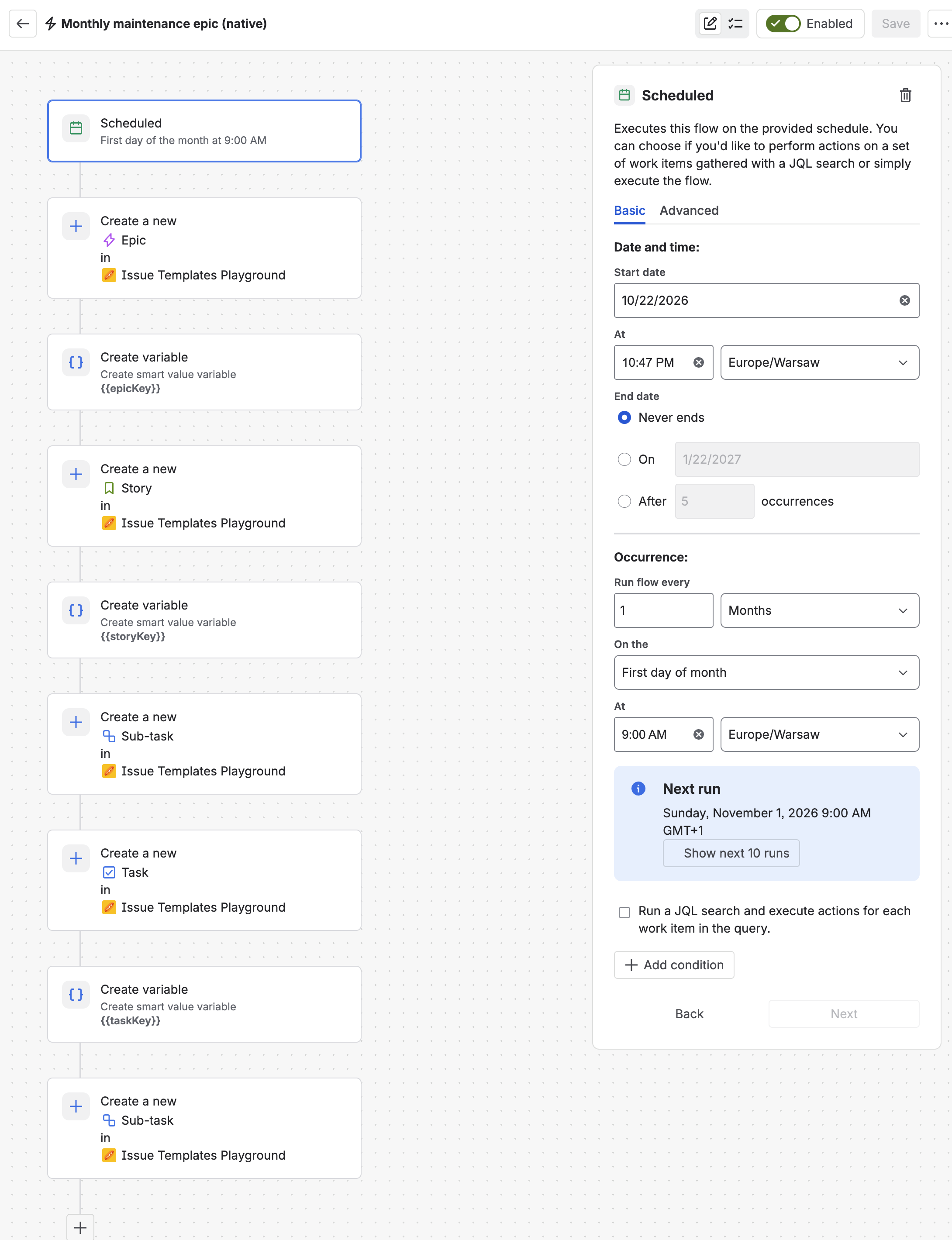952x1240 pixels.
Task: Toggle the Enabled switch
Action: [783, 23]
